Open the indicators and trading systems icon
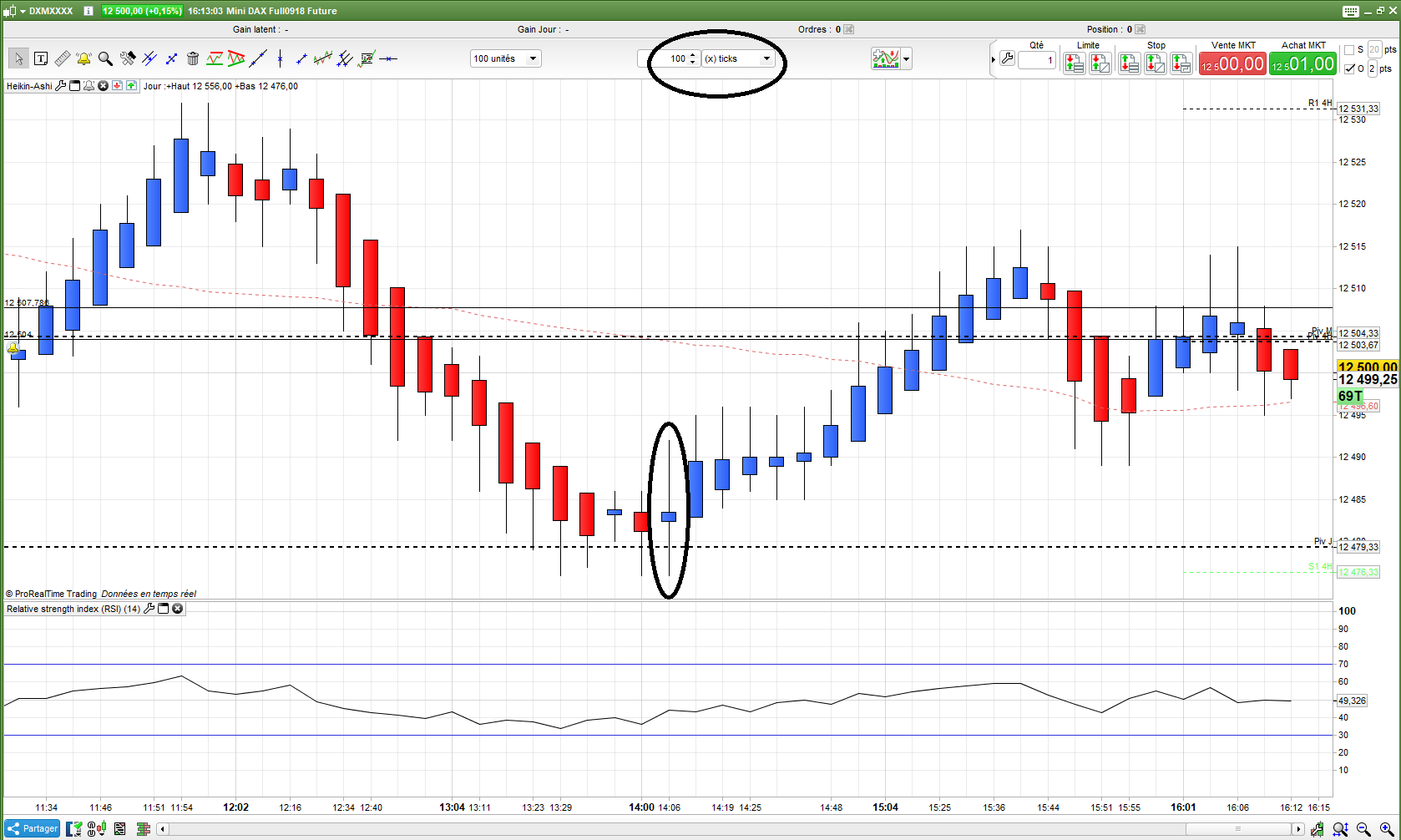1401x840 pixels. tap(885, 58)
